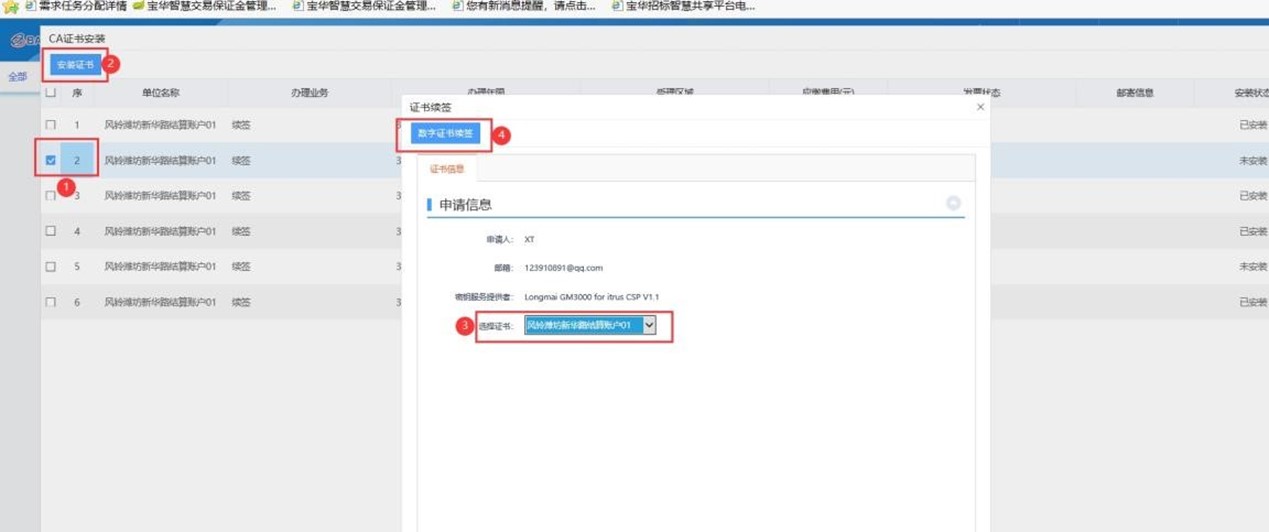
Task: Uncheck the checkbox for row 2
Action: (x=51, y=160)
